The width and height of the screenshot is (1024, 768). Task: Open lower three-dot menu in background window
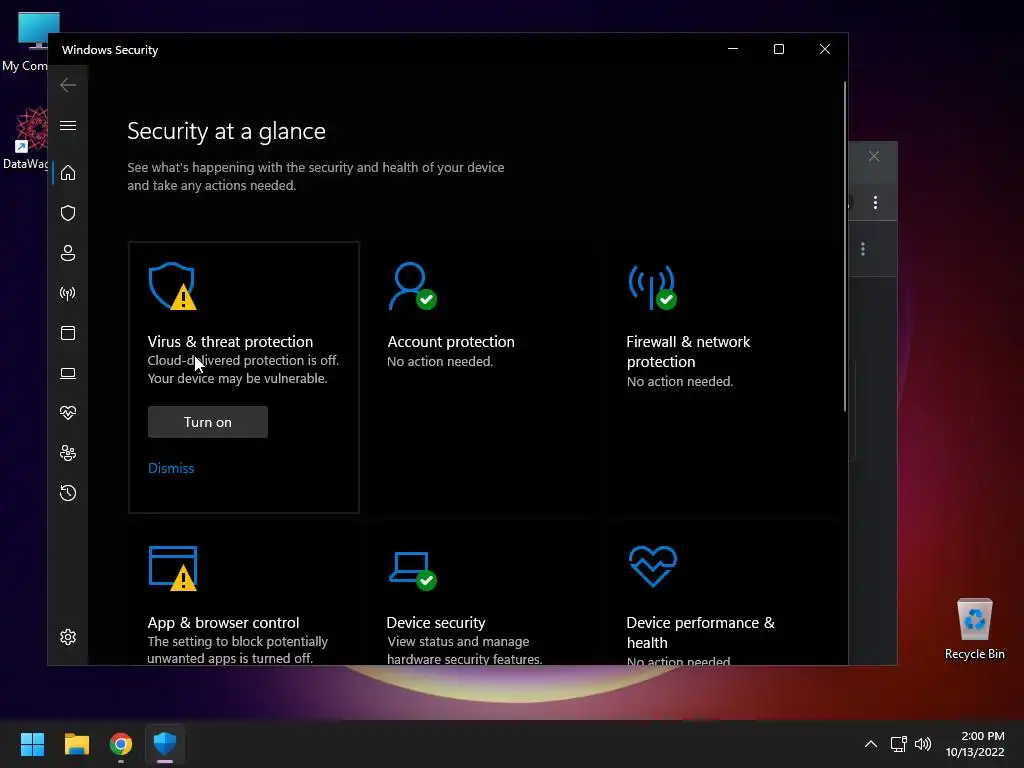pos(863,249)
